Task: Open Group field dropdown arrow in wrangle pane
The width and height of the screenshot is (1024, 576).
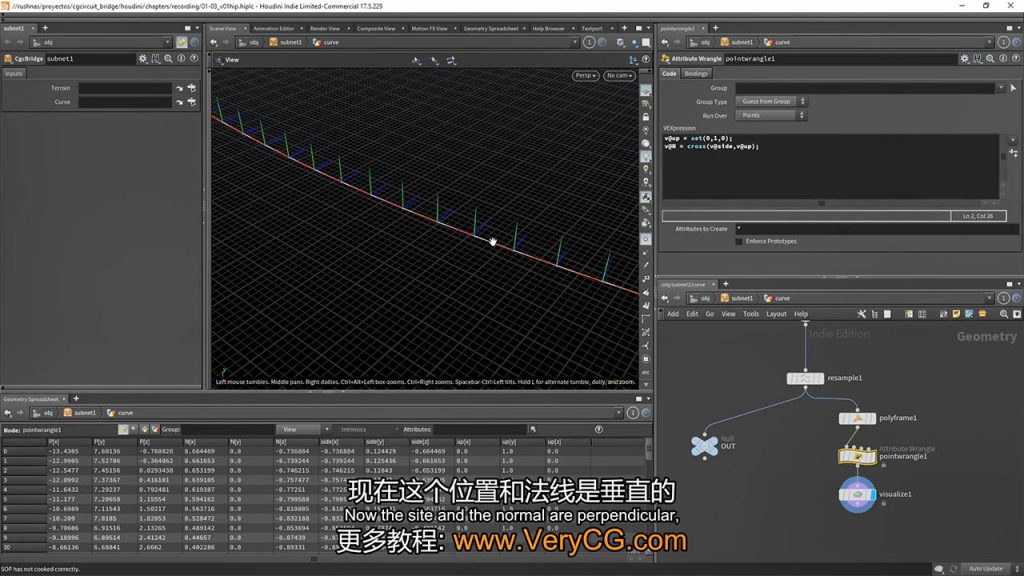Action: coord(1000,88)
